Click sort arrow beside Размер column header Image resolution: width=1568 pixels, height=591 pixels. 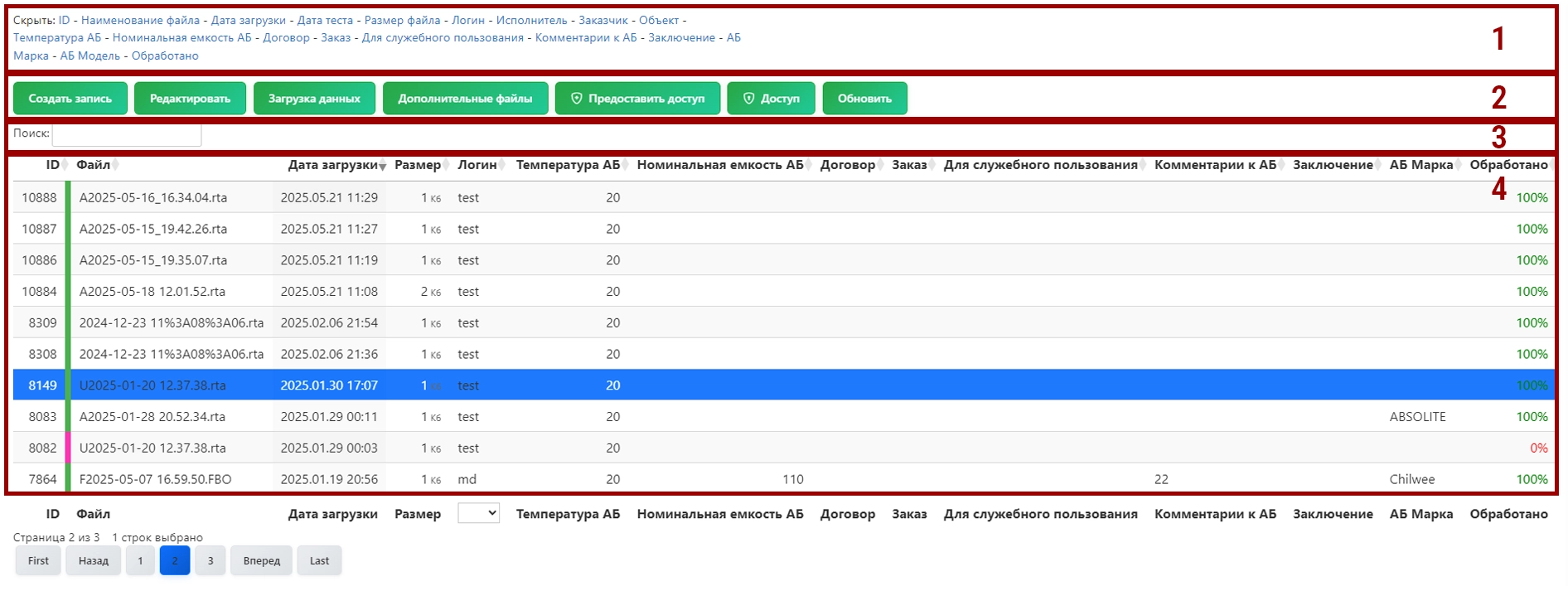tap(446, 165)
